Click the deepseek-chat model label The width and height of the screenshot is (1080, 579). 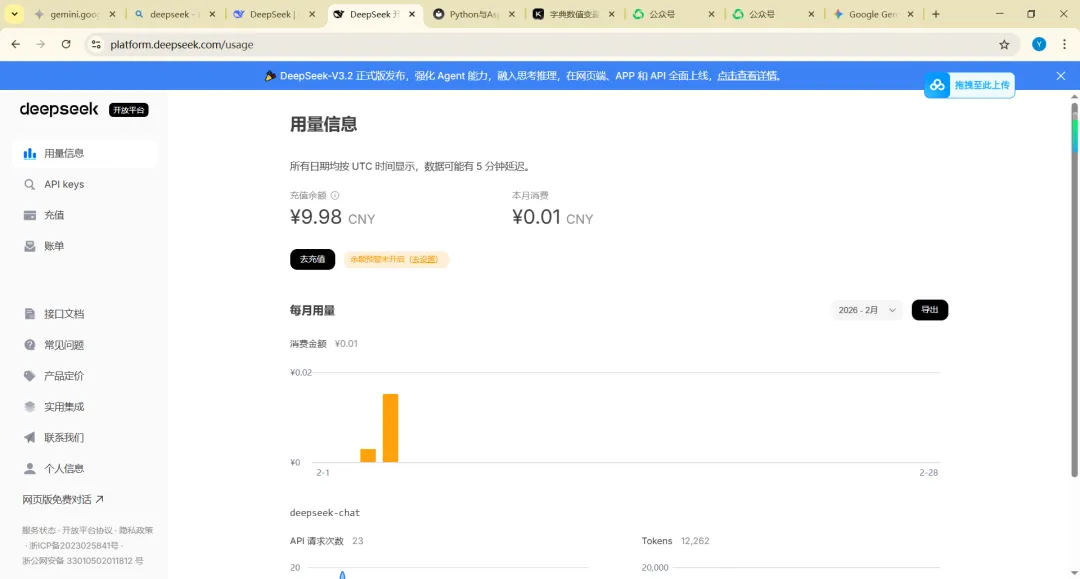[325, 513]
